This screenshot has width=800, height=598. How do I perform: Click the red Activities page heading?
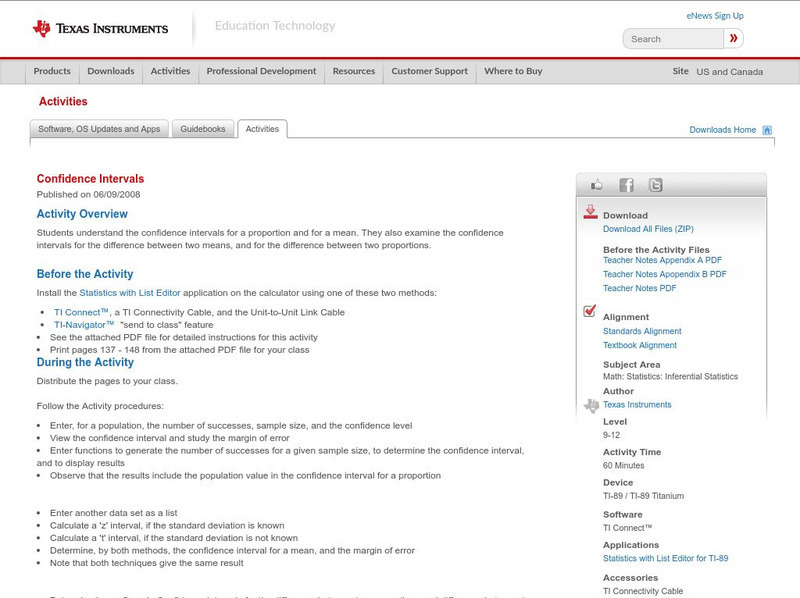[63, 102]
